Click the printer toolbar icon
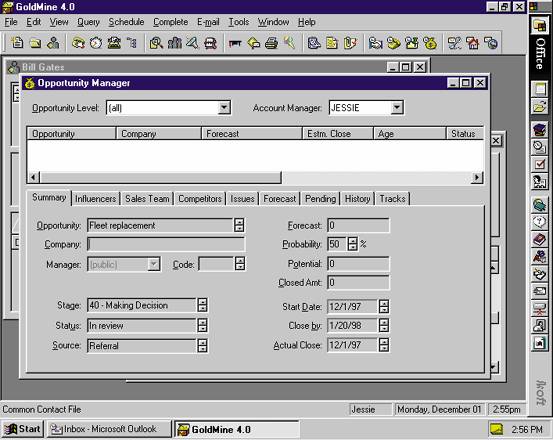The height and width of the screenshot is (440, 553). pos(272,43)
